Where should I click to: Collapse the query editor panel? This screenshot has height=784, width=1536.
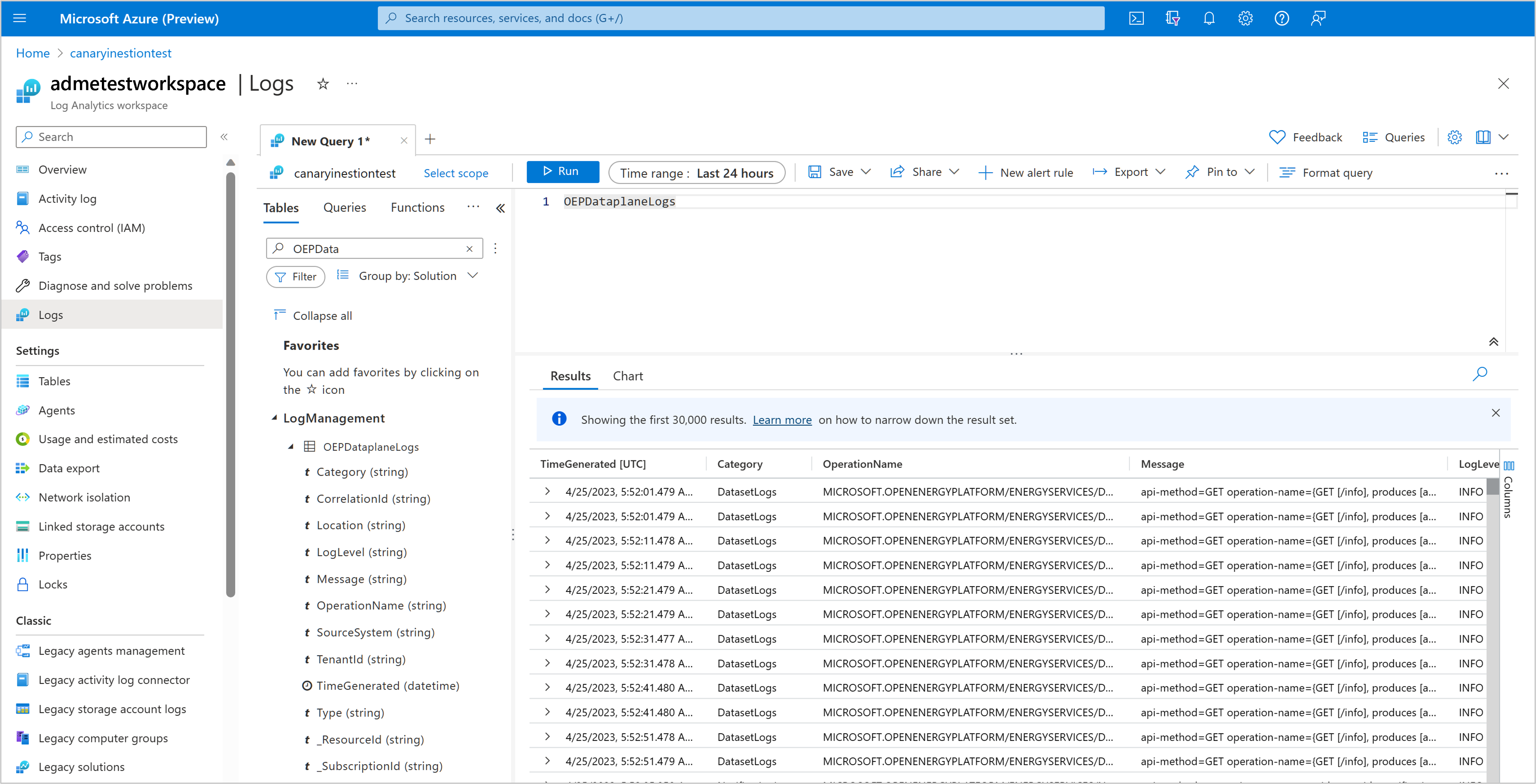(1494, 341)
